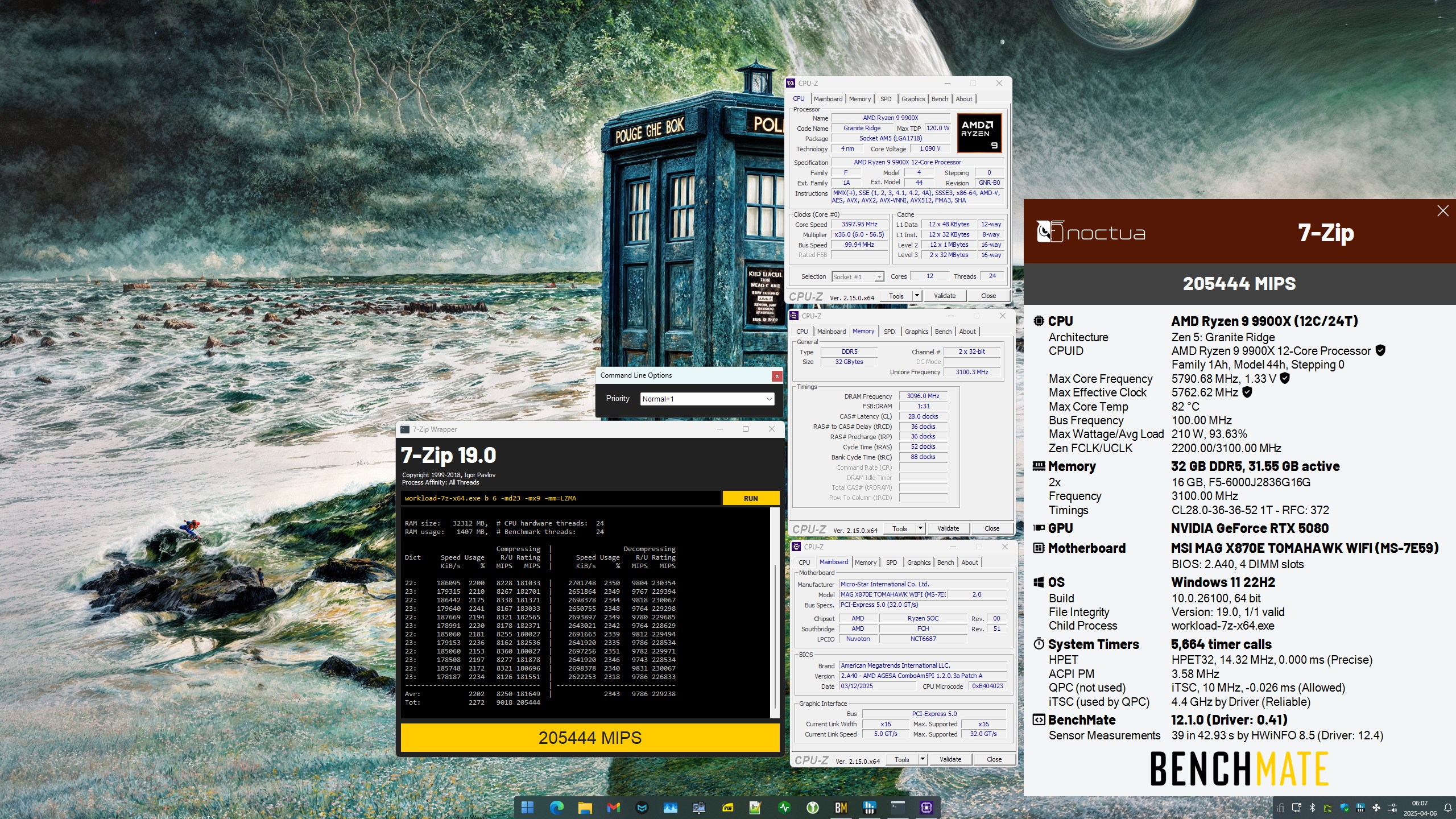Open the yellow PDF reader taskbar icon
Image resolution: width=1456 pixels, height=819 pixels.
[727, 807]
